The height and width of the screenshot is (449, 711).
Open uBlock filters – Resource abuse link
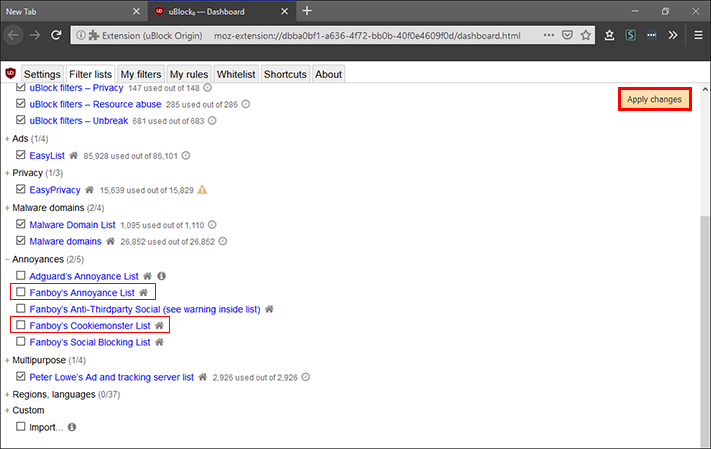point(95,104)
